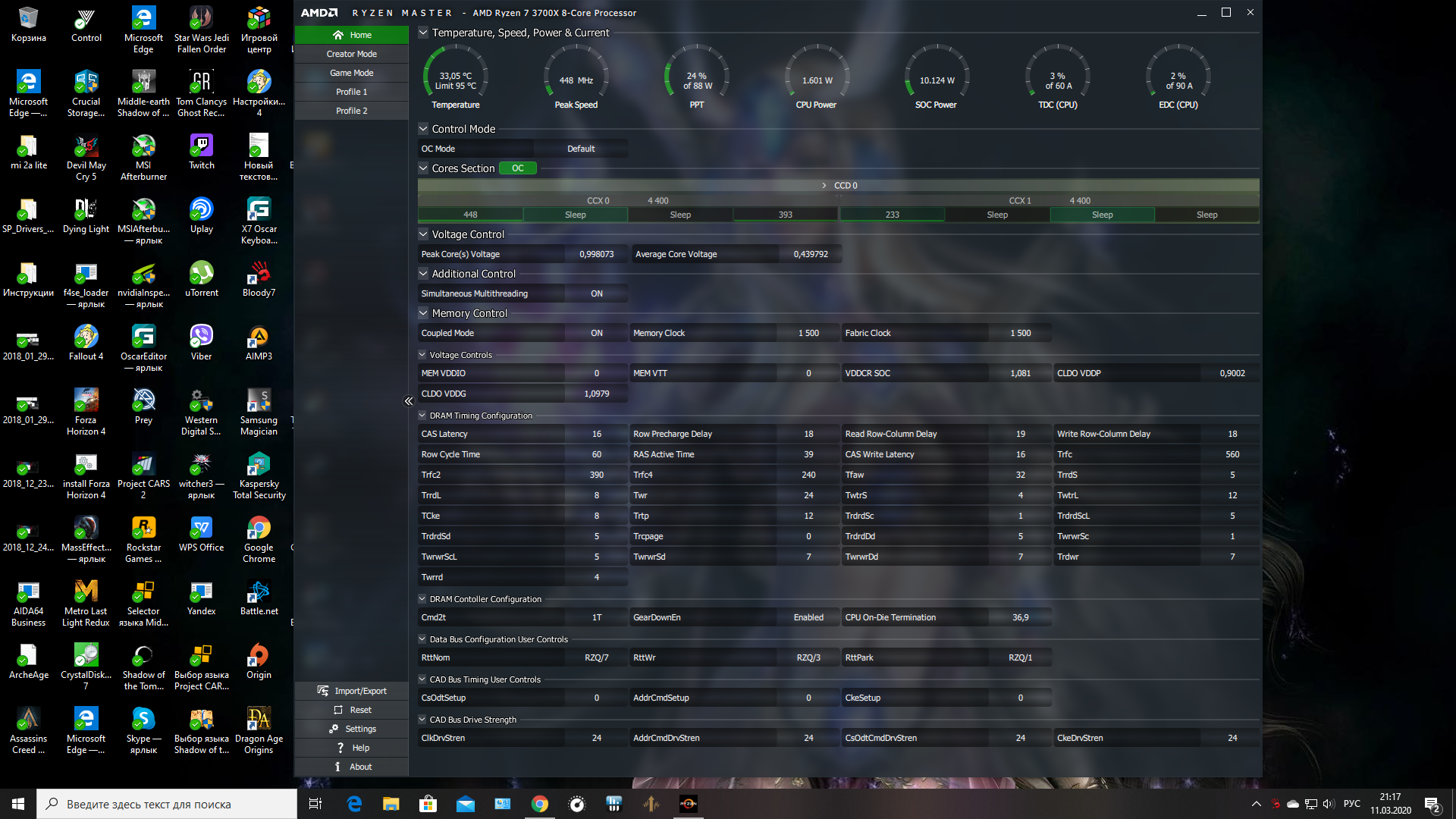Toggle Simultaneous Multithreading ON value
The height and width of the screenshot is (819, 1456).
pyautogui.click(x=596, y=293)
